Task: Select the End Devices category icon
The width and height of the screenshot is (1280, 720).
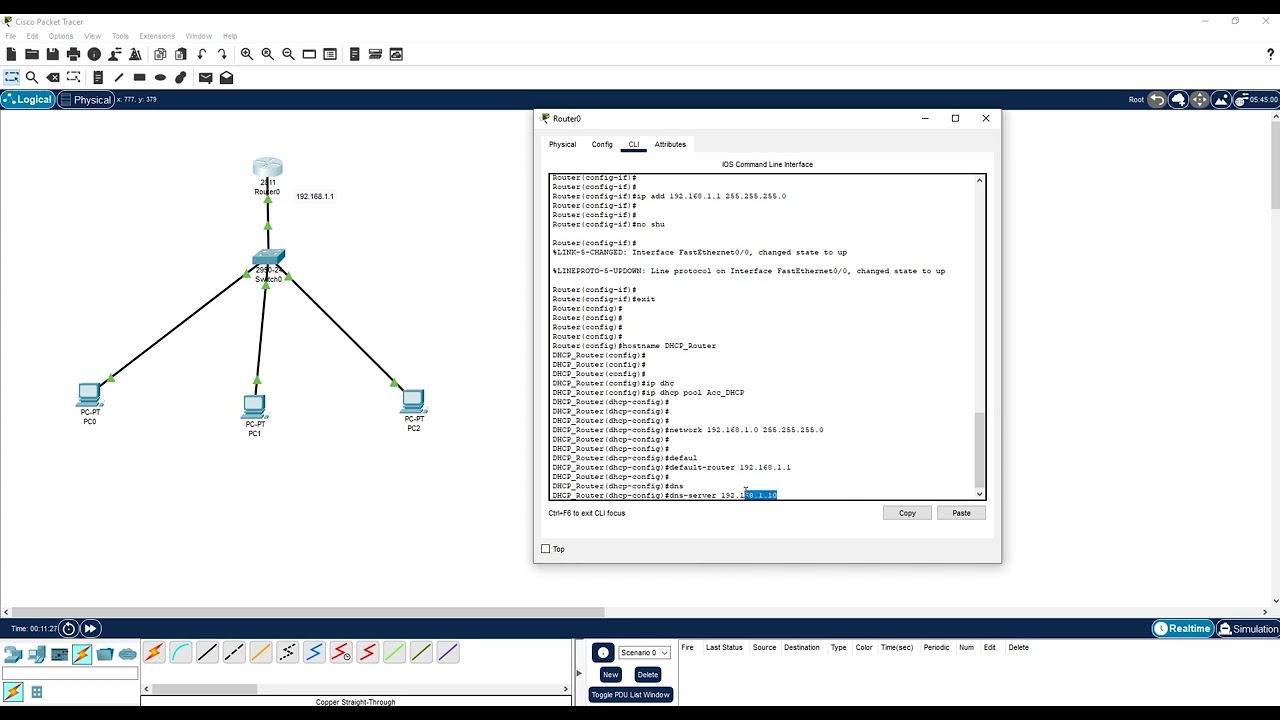Action: tap(36, 654)
